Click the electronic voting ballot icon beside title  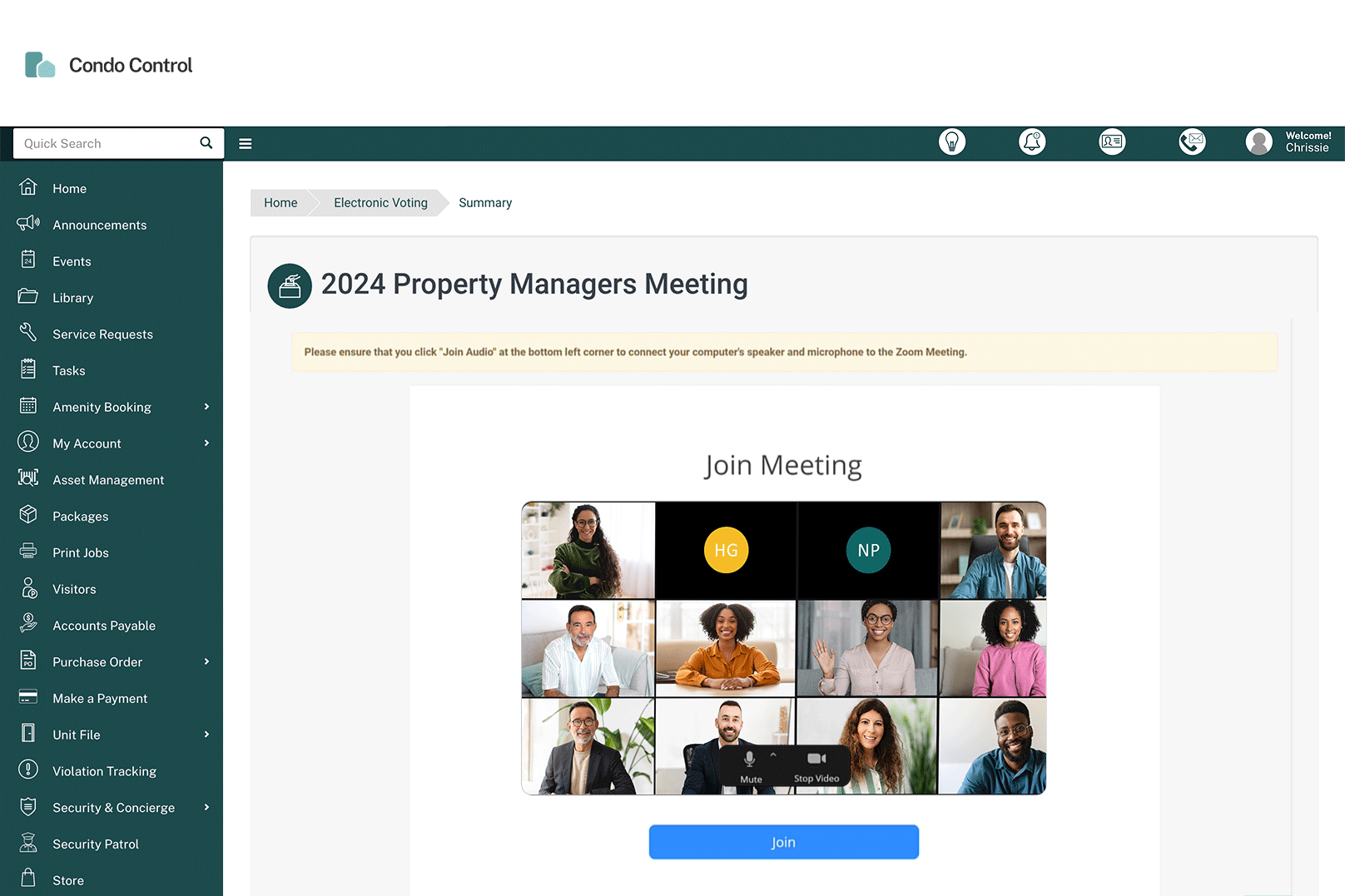(x=290, y=285)
